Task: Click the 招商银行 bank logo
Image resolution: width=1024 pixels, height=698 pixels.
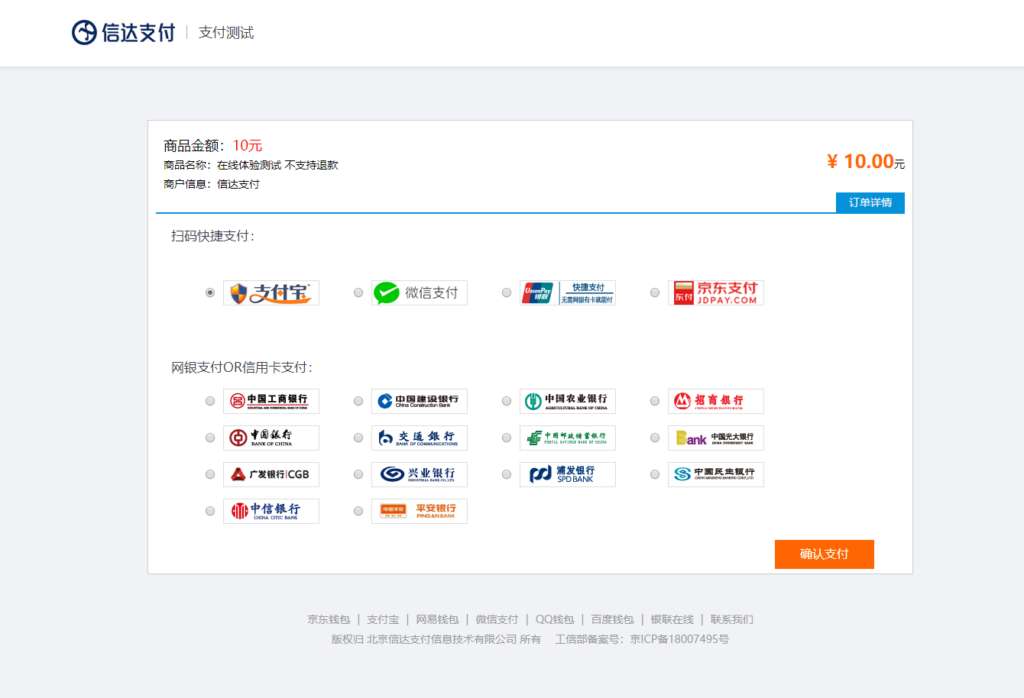Action: point(716,401)
